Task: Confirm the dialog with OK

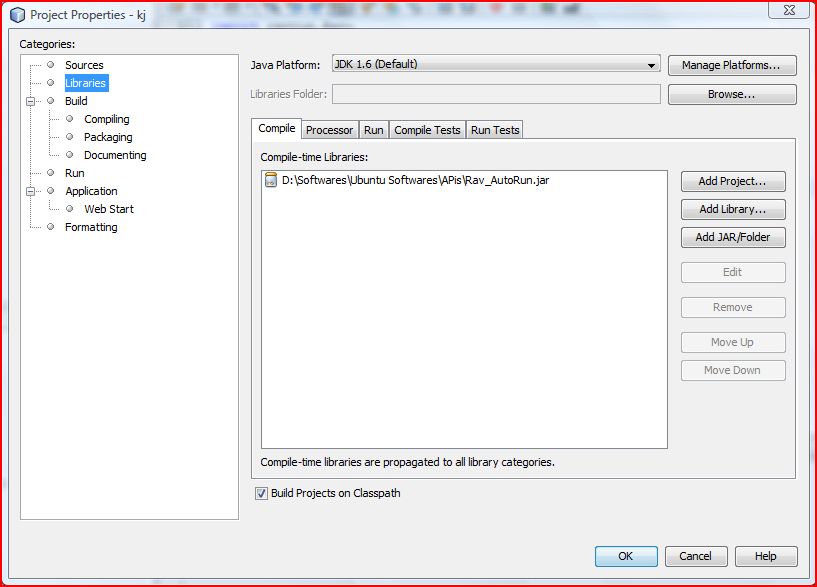Action: [x=626, y=556]
